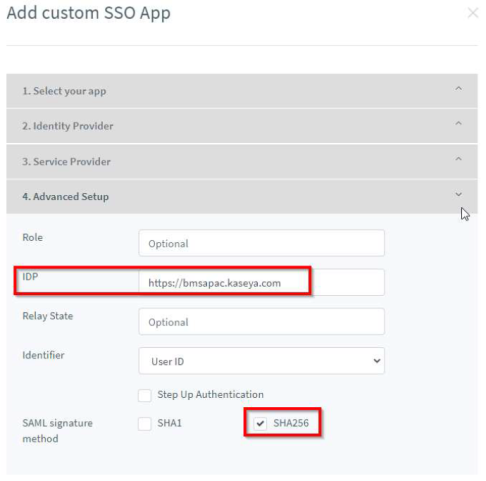Click into the Role input field
486x481 pixels.
(x=262, y=243)
